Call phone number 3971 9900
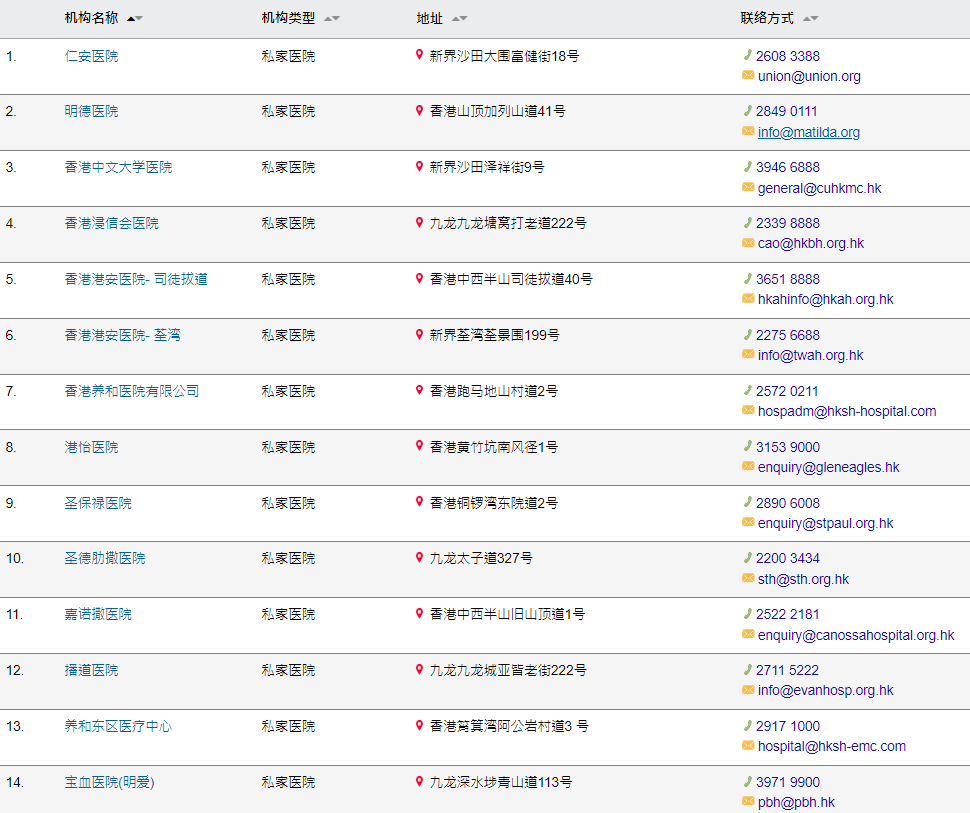This screenshot has height=813, width=970. (788, 783)
